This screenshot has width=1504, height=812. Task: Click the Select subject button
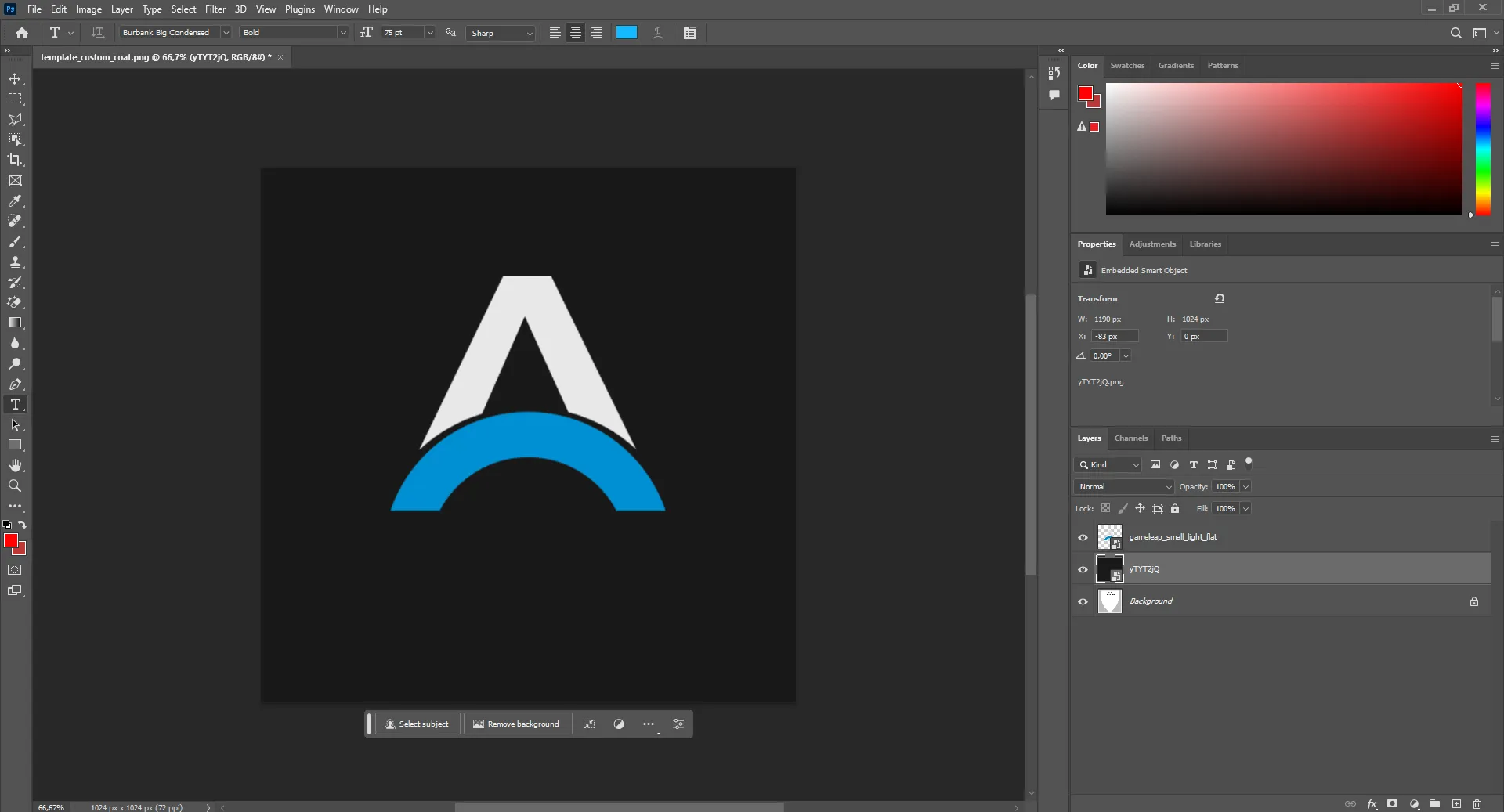tap(418, 724)
